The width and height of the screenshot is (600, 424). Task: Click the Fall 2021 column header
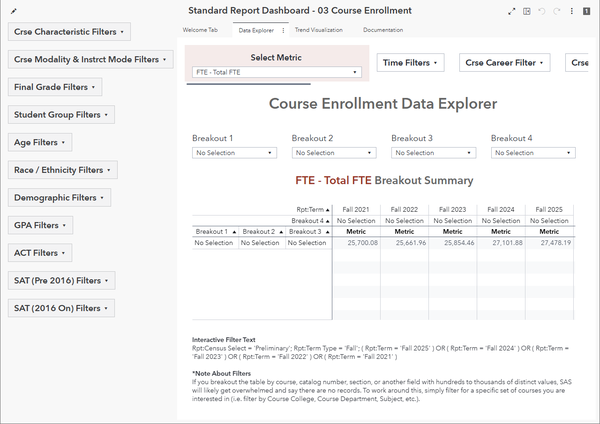tap(356, 210)
